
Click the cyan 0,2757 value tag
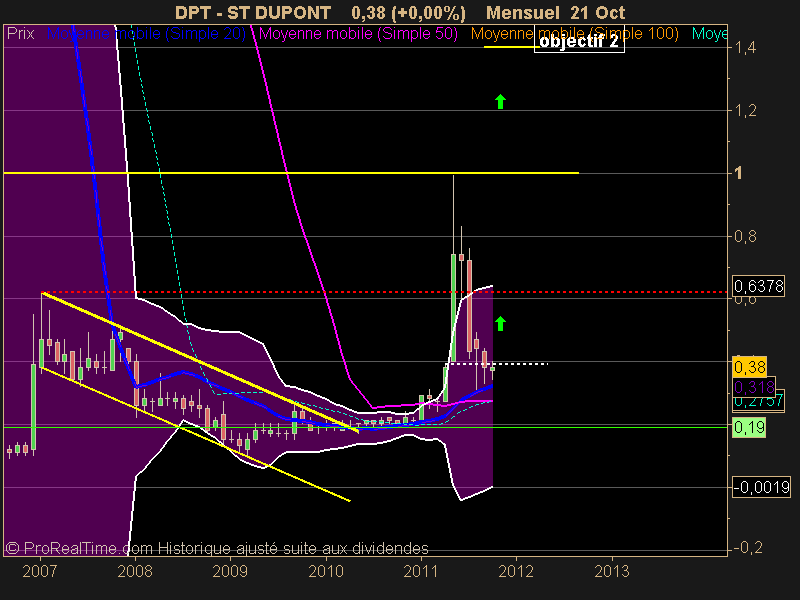click(x=759, y=402)
